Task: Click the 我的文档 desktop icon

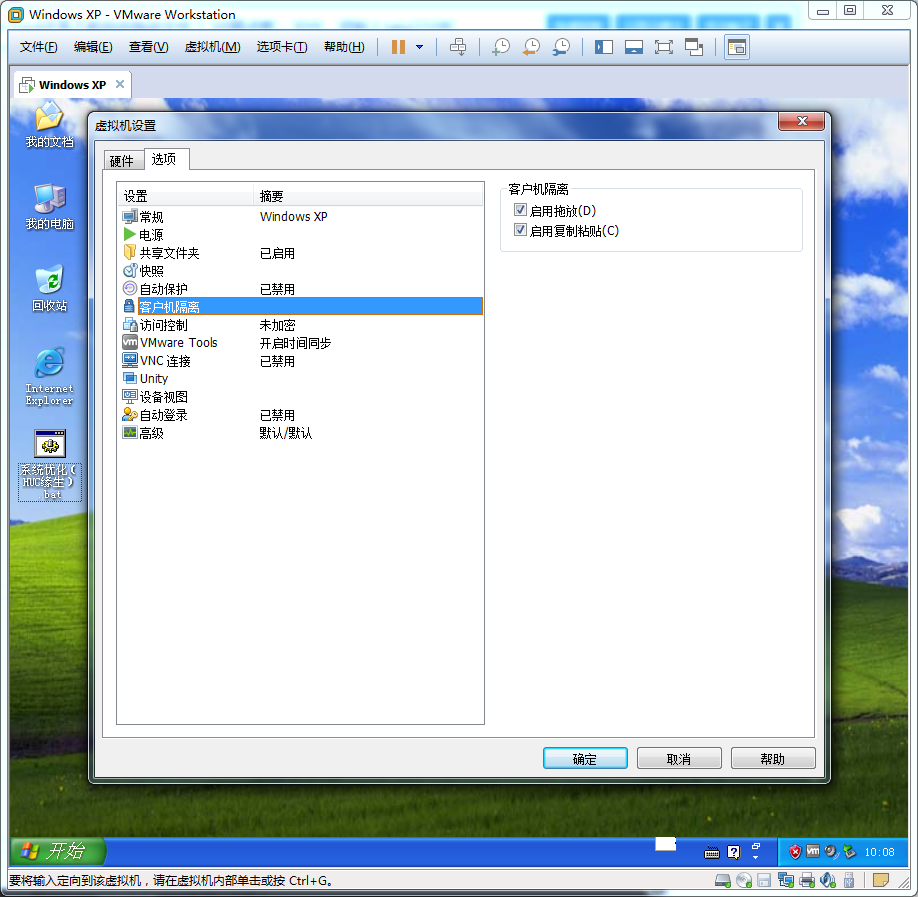Action: [49, 125]
